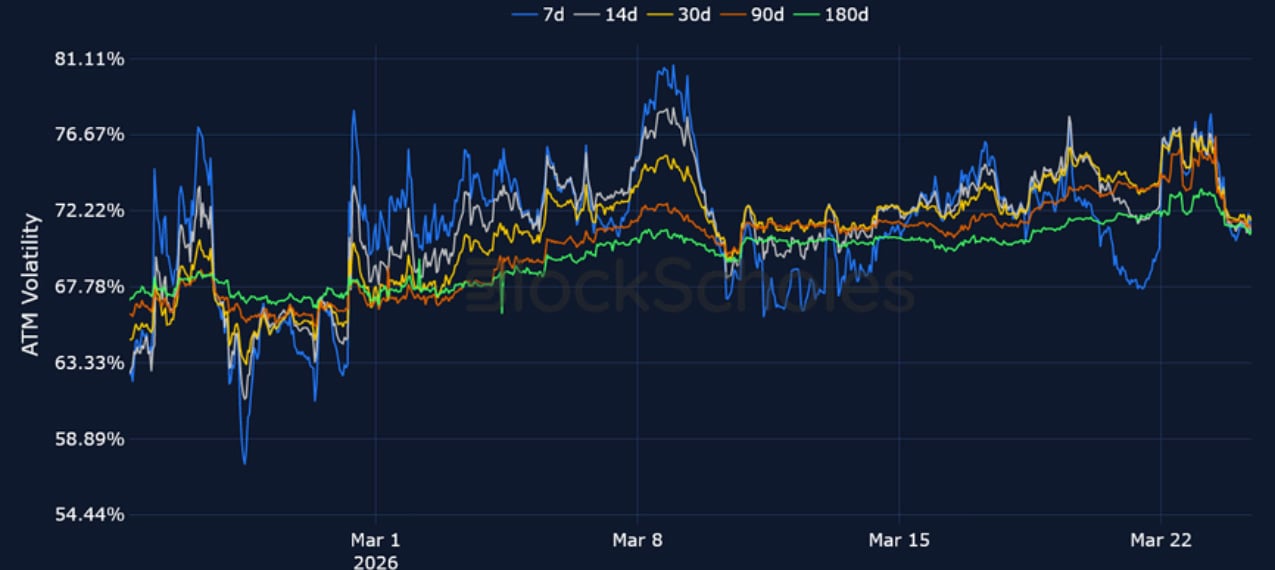Select the 63.33% y-axis label
Image resolution: width=1275 pixels, height=570 pixels.
[x=89, y=363]
